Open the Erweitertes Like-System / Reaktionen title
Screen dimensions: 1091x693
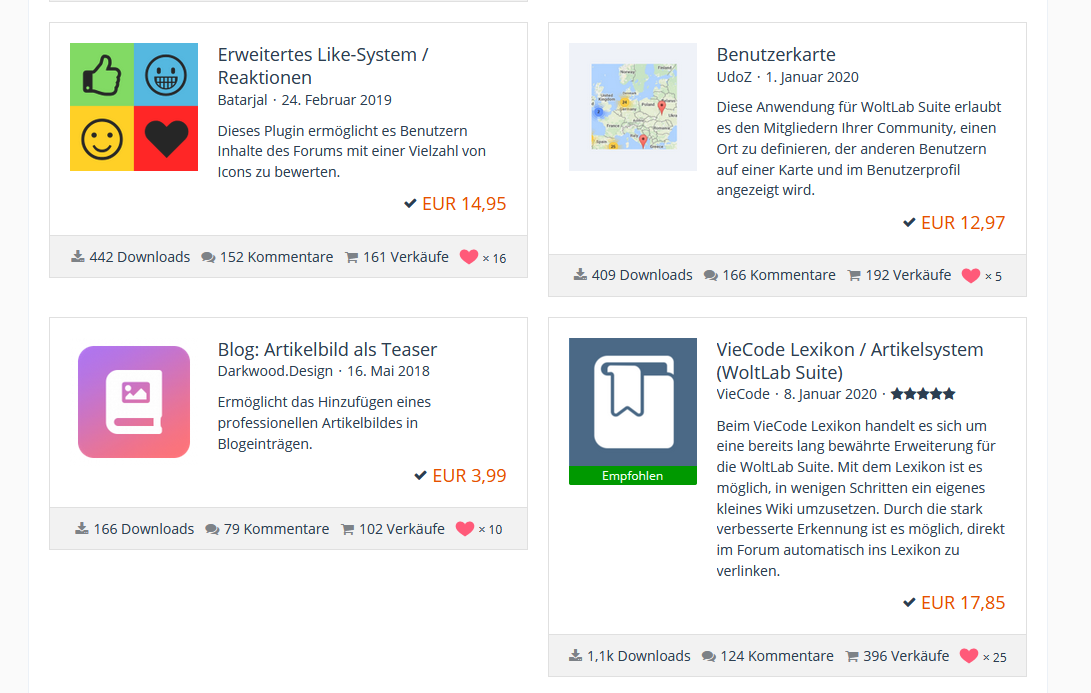[322, 66]
